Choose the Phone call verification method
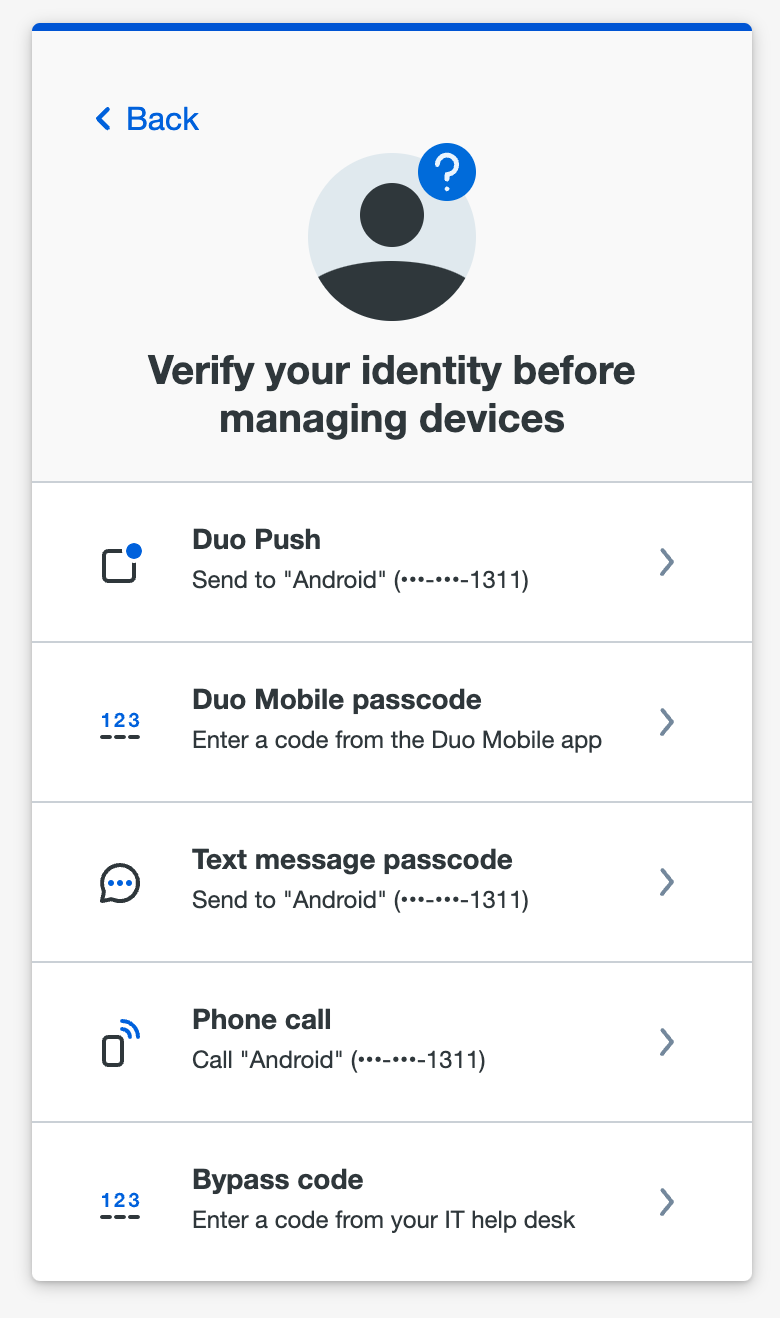 click(390, 1042)
